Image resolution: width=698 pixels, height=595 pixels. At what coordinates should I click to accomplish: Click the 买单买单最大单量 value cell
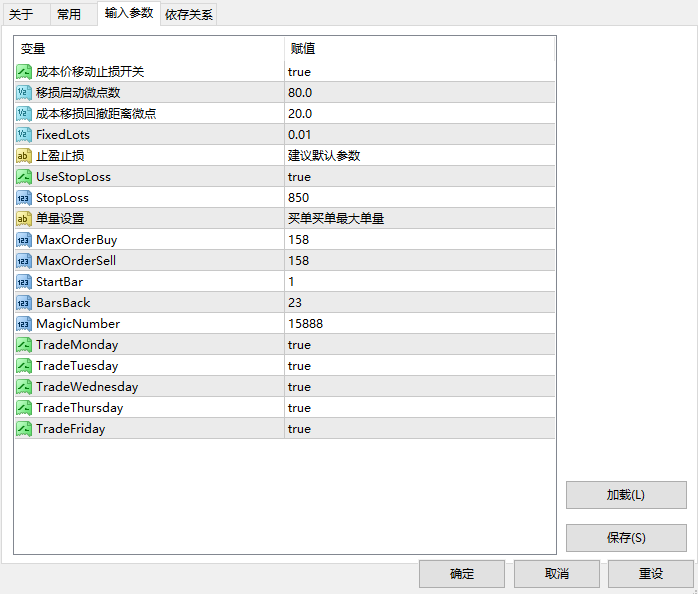coord(420,219)
